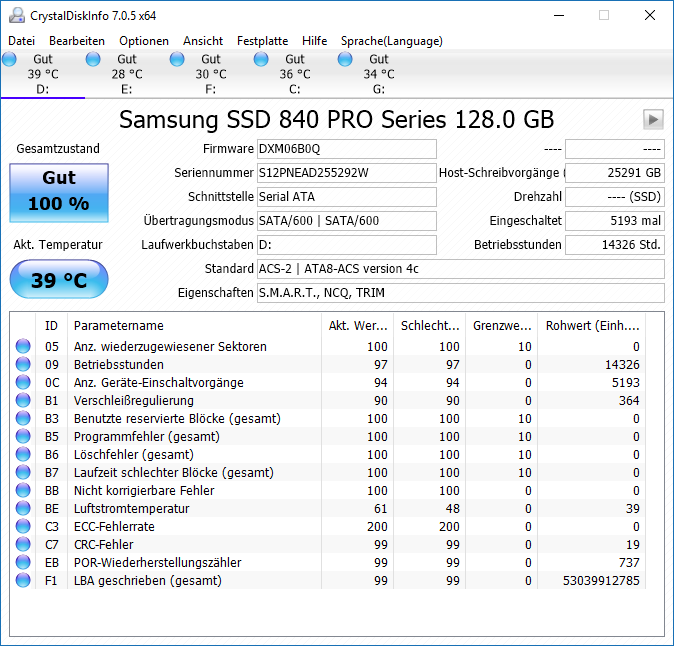Click the Schlecht... column header
Screen dimensions: 674x646
pyautogui.click(x=429, y=326)
